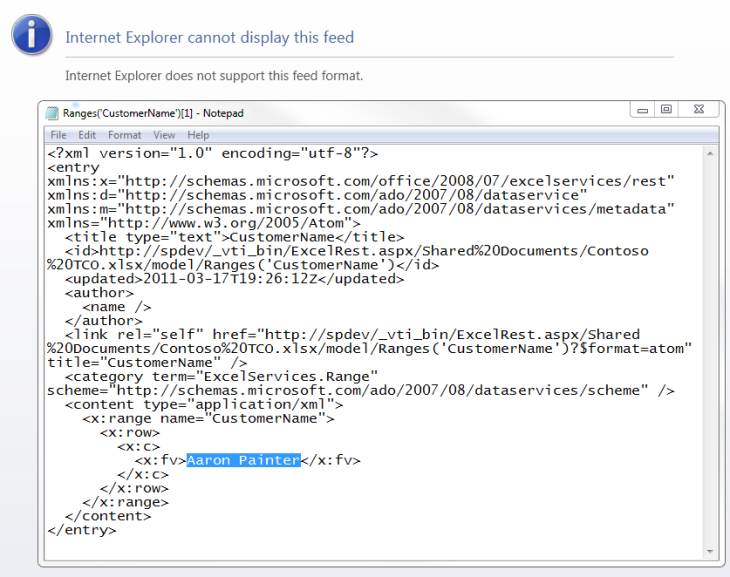Image resolution: width=730 pixels, height=577 pixels.
Task: Click the closing entry tag
Action: [x=82, y=530]
